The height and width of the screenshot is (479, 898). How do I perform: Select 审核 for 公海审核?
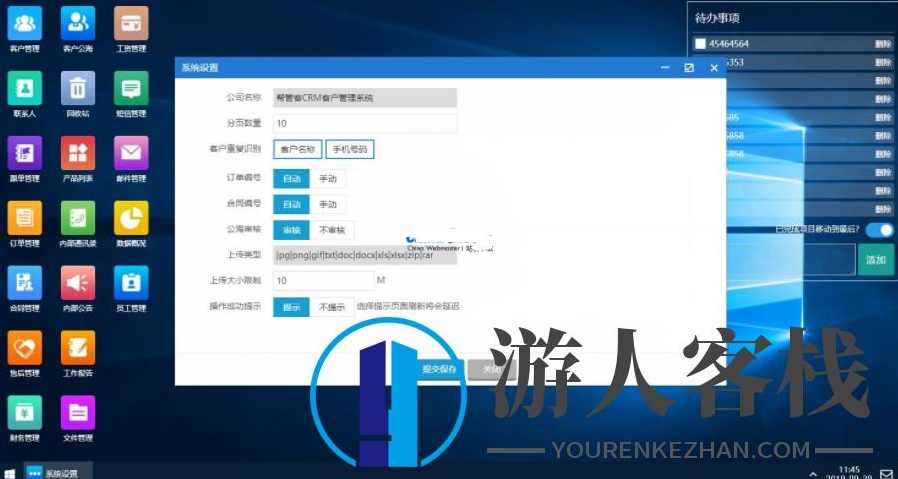pyautogui.click(x=292, y=230)
